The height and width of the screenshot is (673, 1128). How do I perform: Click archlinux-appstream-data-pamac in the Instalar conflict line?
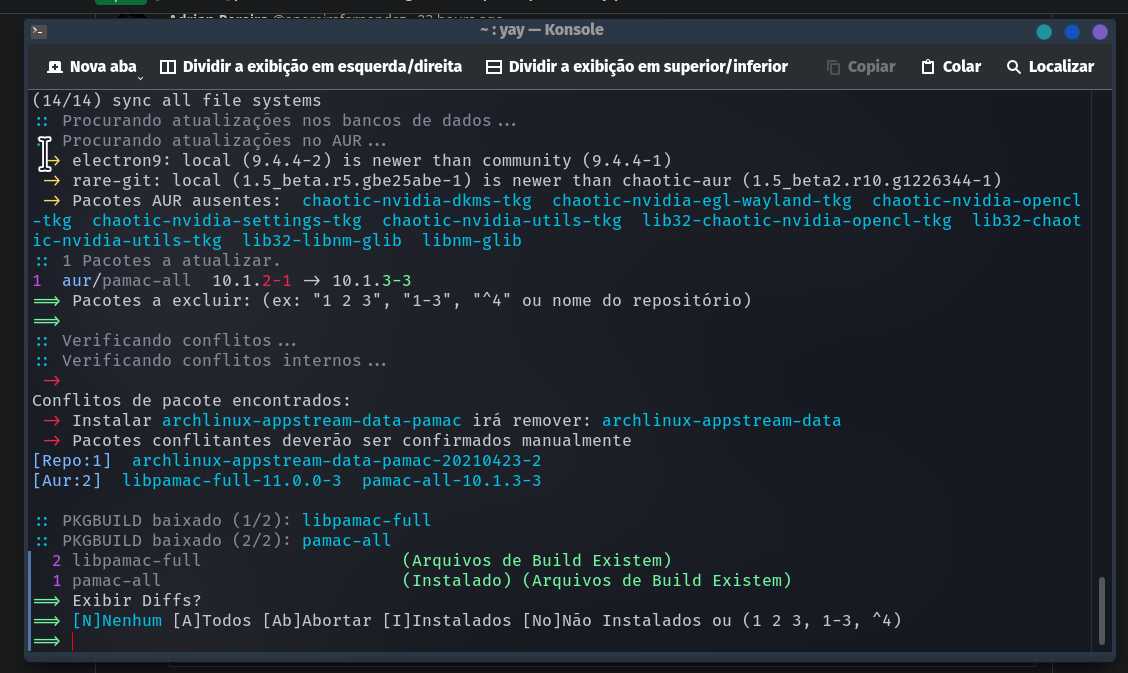pos(311,421)
